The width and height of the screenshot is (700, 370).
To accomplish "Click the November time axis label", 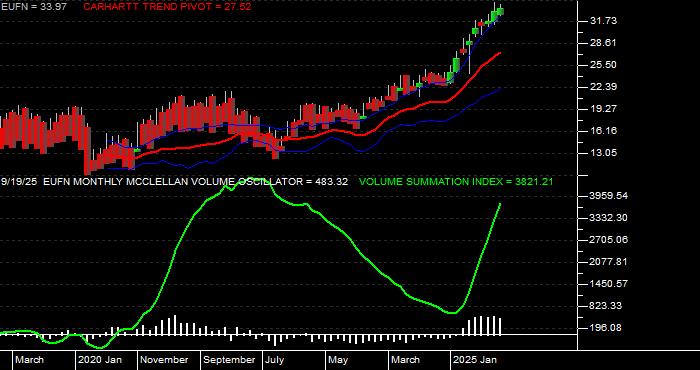I will tap(165, 360).
